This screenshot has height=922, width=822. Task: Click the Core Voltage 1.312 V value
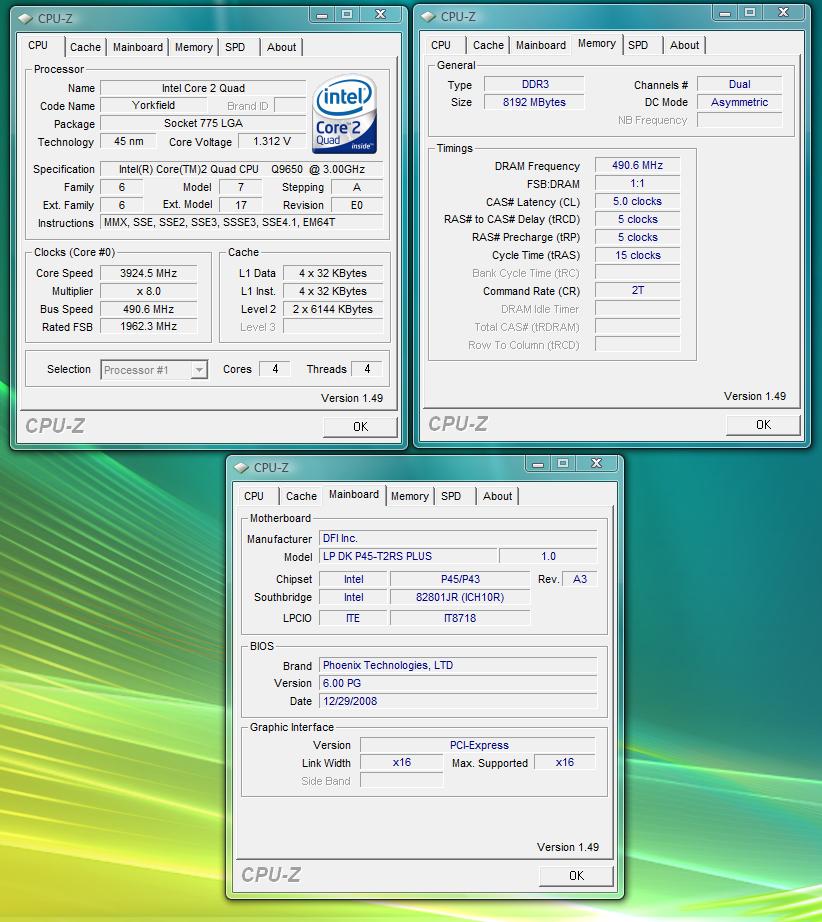272,142
